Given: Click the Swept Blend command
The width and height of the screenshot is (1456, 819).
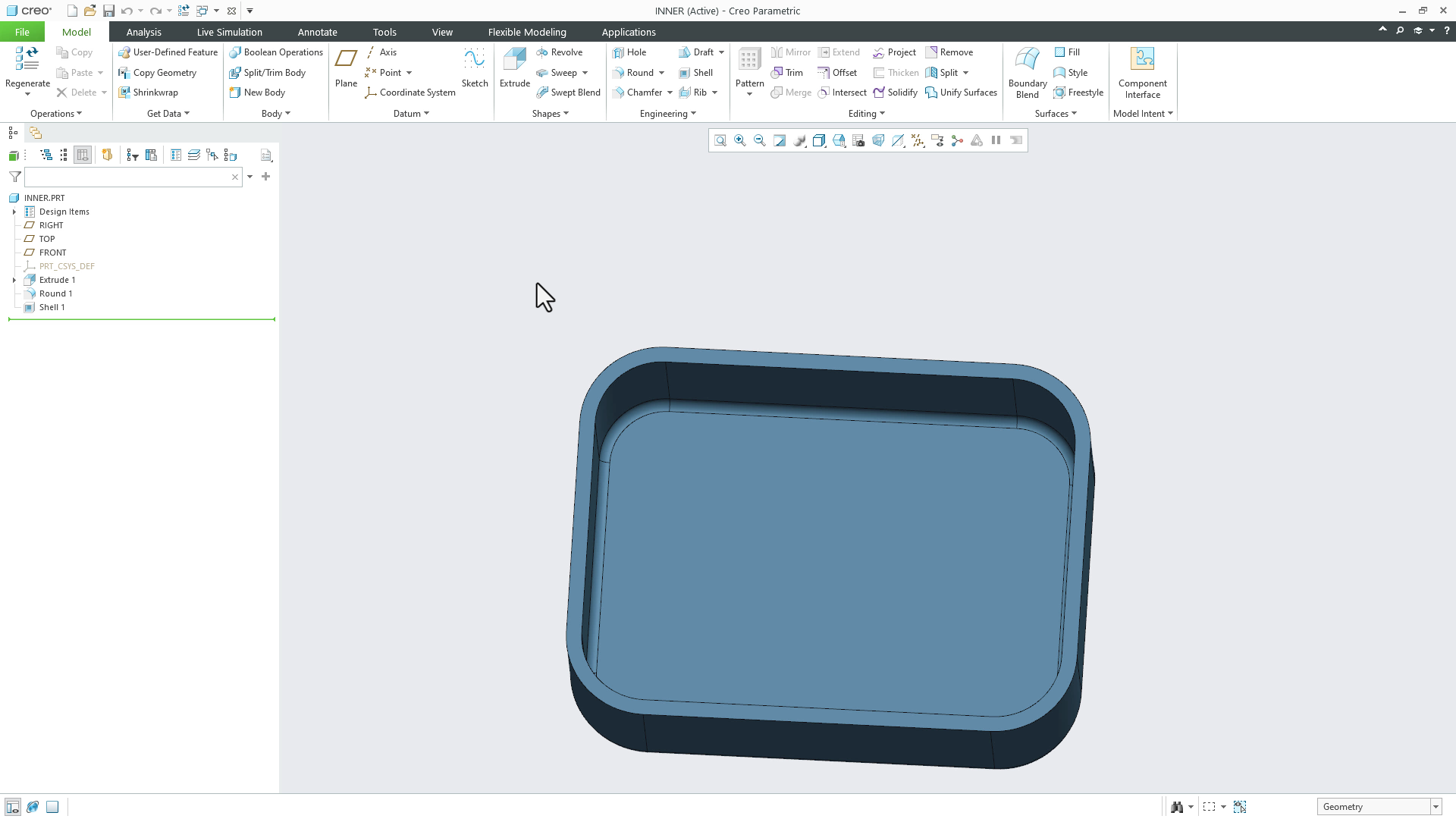Looking at the screenshot, I should (569, 92).
